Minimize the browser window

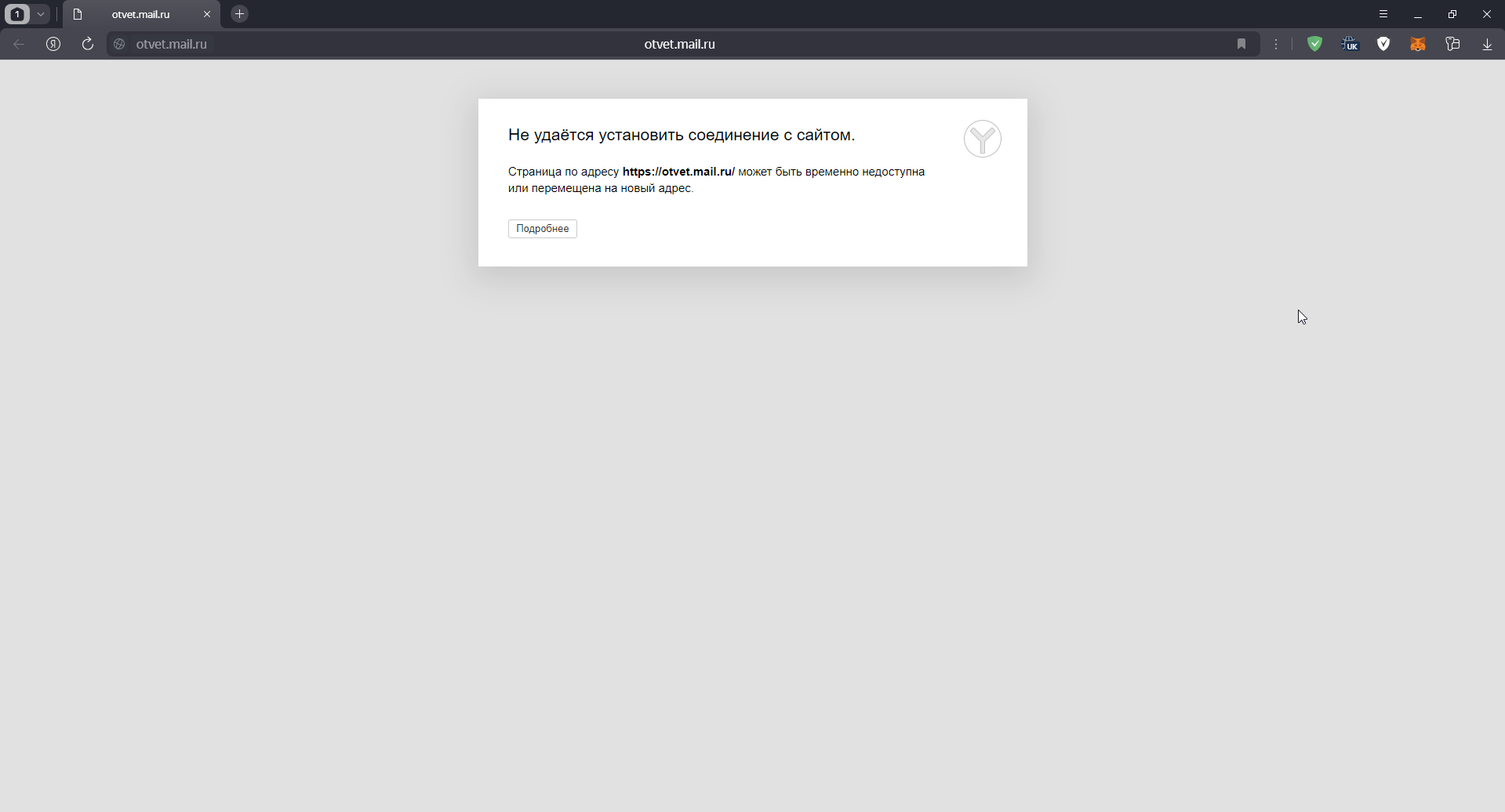pyautogui.click(x=1418, y=14)
